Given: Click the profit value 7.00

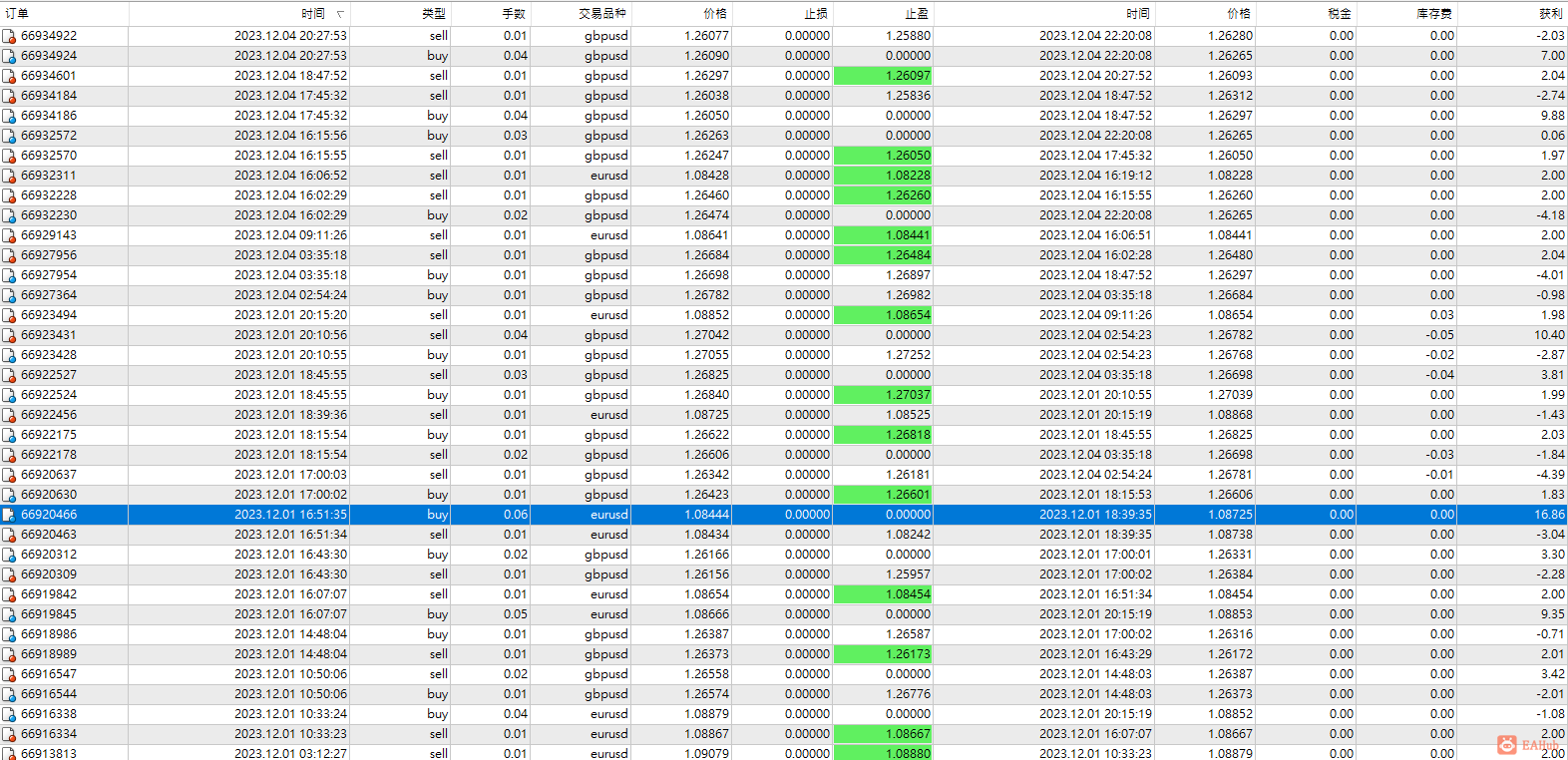Looking at the screenshot, I should coord(1553,56).
